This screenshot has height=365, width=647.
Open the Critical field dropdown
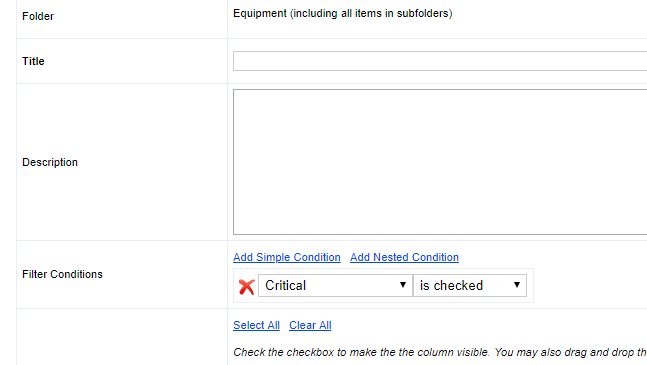tap(335, 285)
